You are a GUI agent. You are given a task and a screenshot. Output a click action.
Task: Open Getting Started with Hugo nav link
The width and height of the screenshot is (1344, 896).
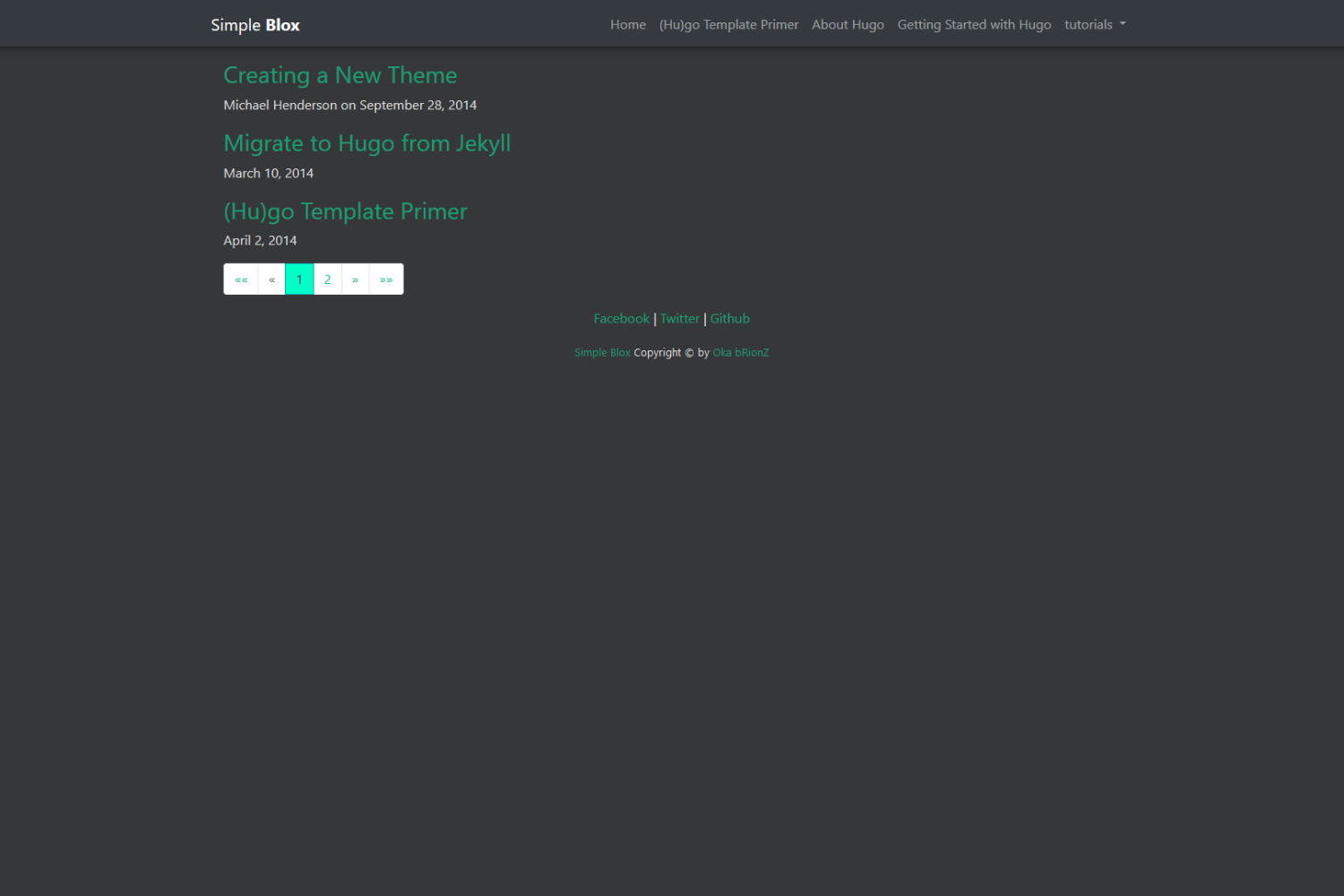point(974,25)
